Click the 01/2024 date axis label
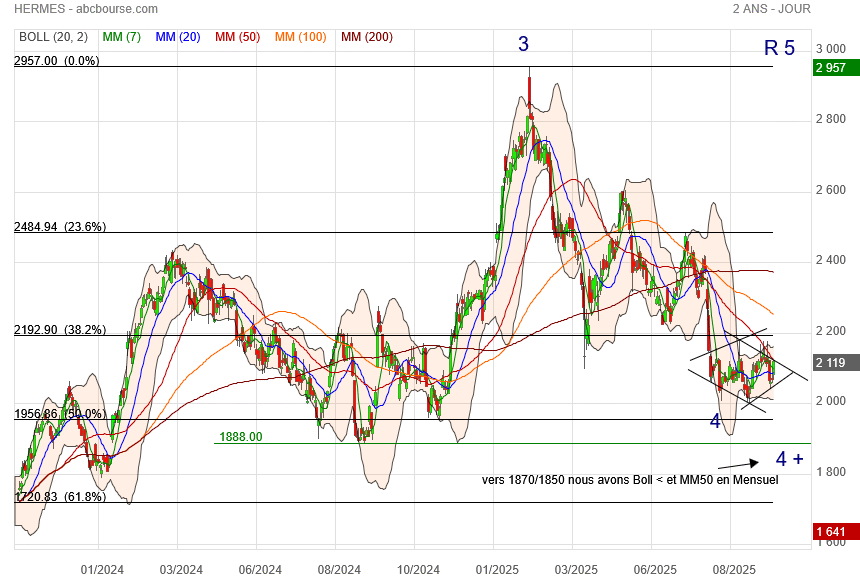 pos(102,570)
